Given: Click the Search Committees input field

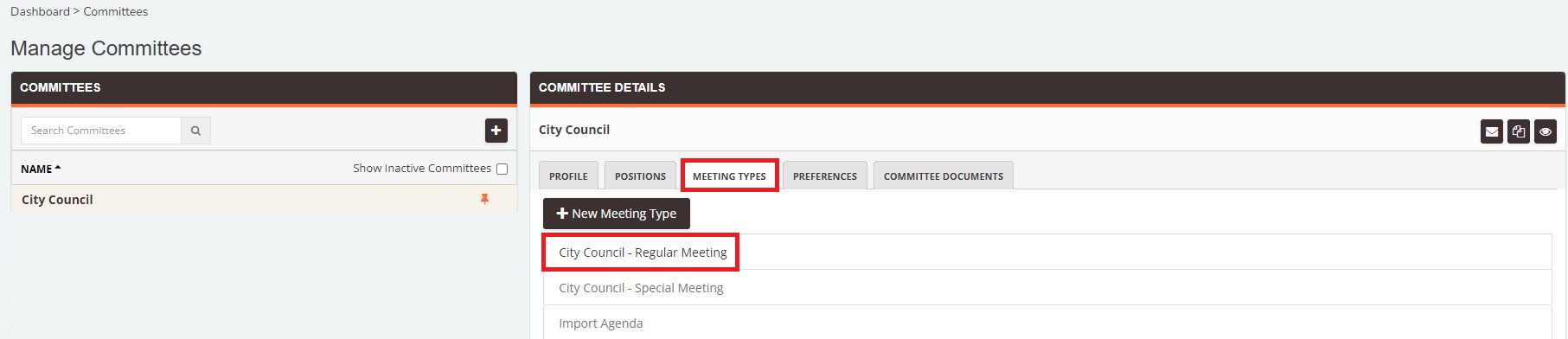Looking at the screenshot, I should [101, 131].
